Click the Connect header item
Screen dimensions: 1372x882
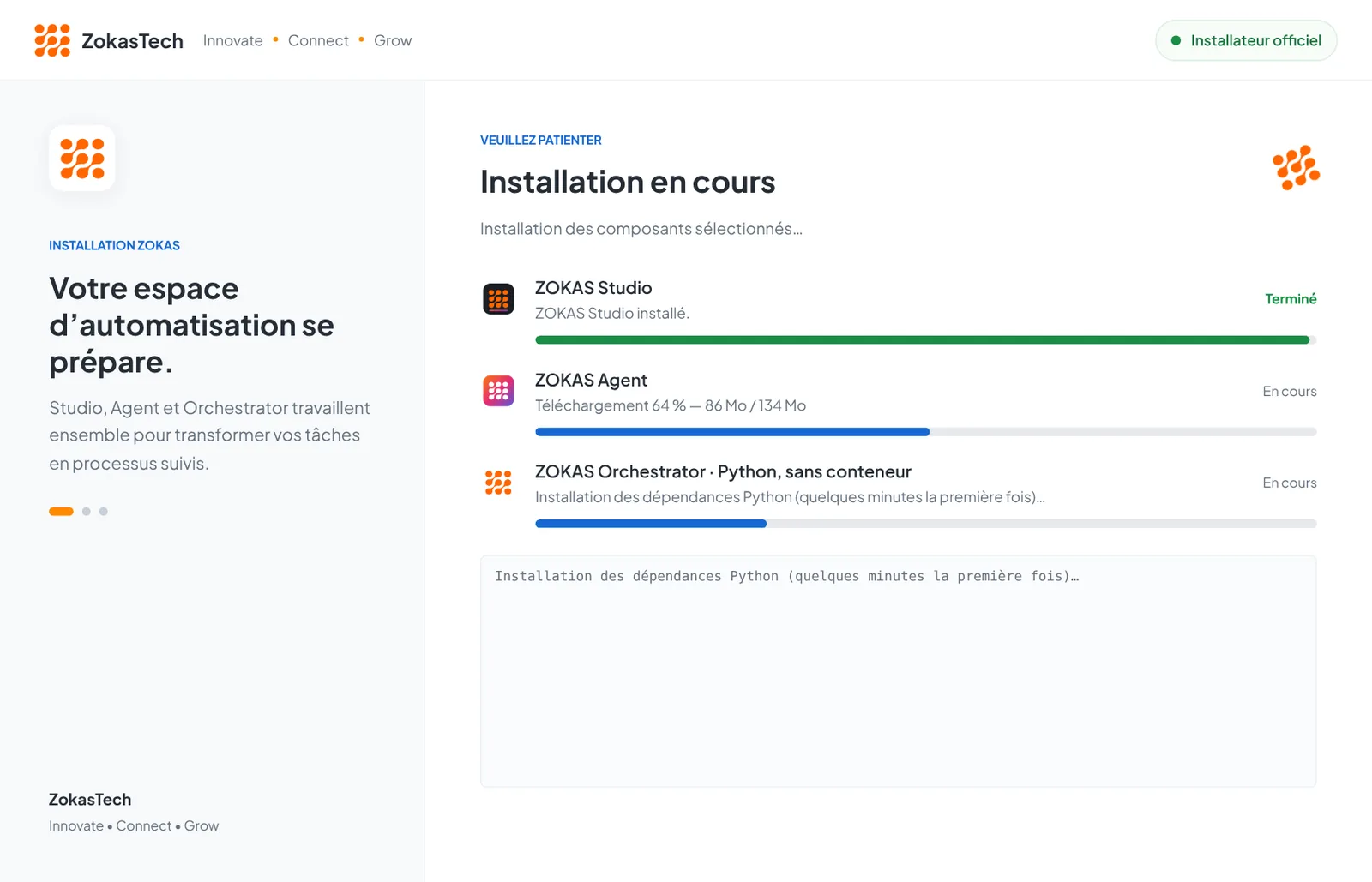[318, 40]
